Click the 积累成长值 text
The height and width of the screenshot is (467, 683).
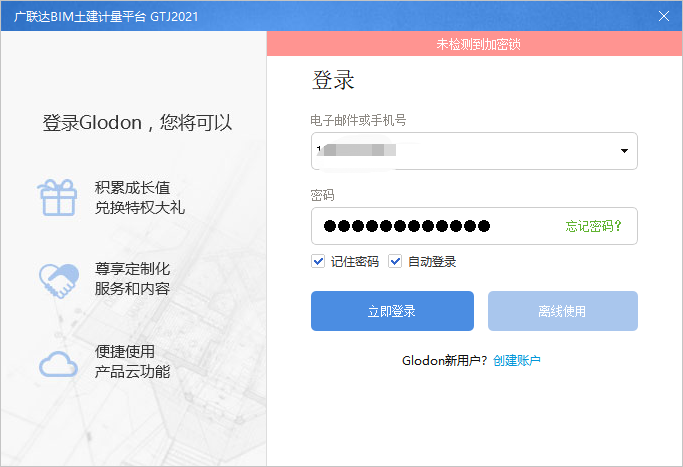pos(132,188)
